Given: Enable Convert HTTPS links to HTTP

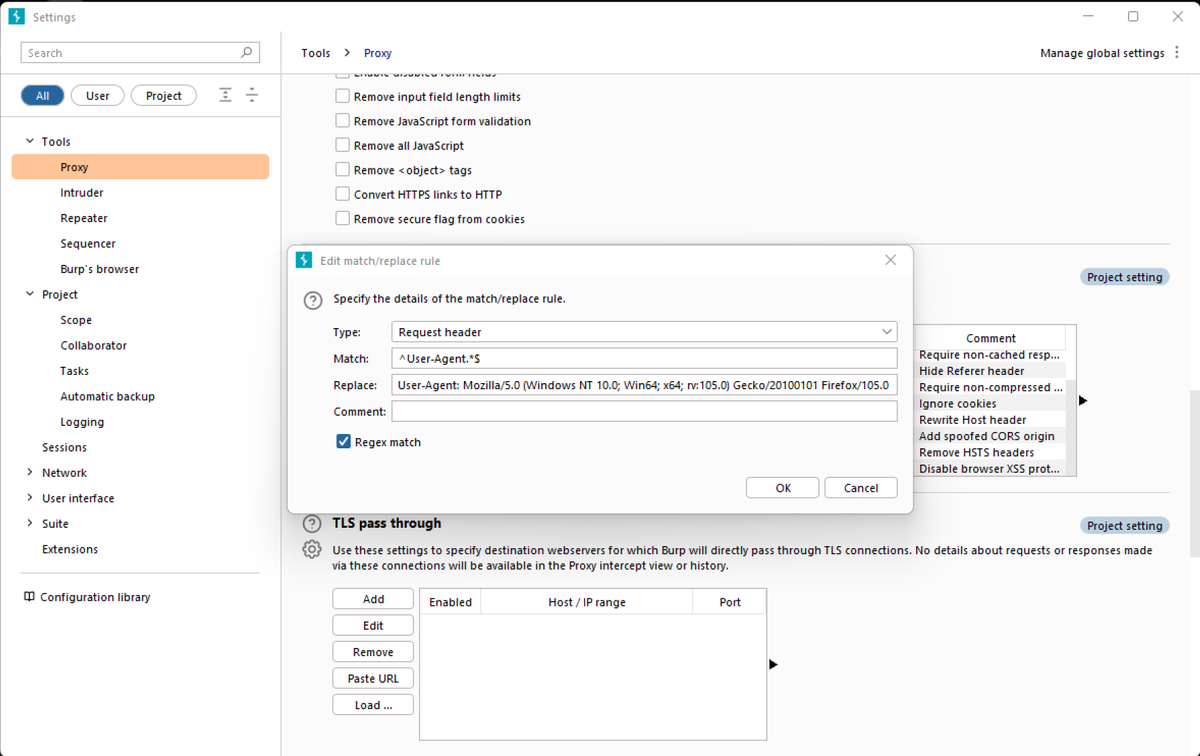Looking at the screenshot, I should pyautogui.click(x=342, y=194).
